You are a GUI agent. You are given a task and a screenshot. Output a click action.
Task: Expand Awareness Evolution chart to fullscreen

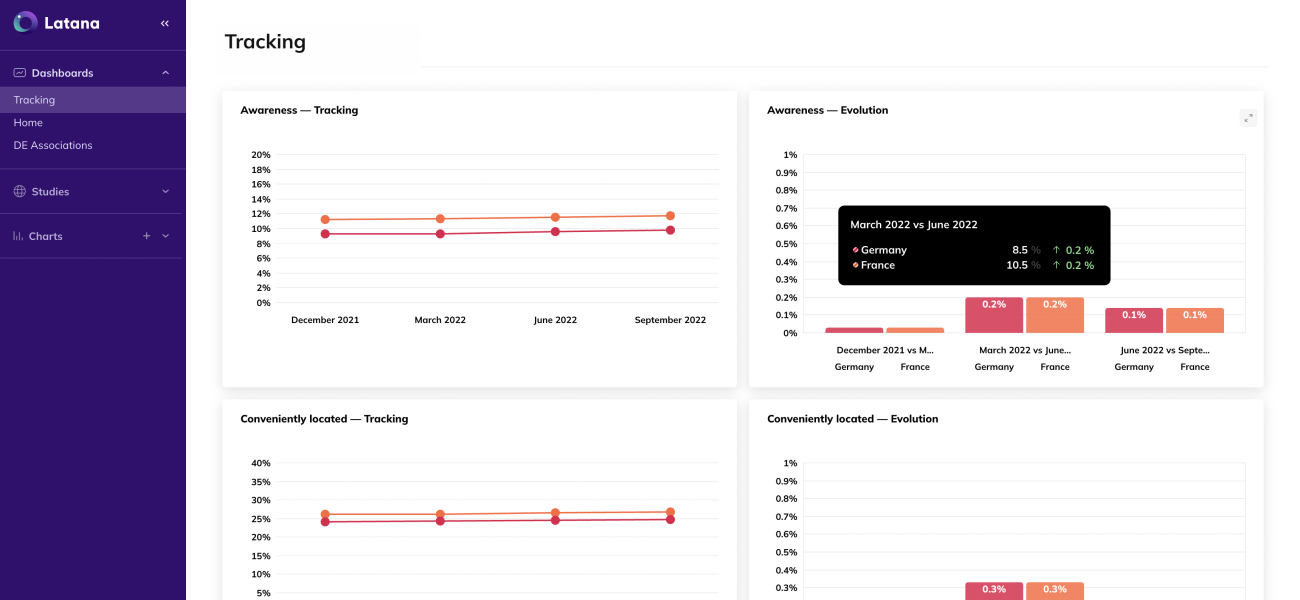click(1248, 118)
